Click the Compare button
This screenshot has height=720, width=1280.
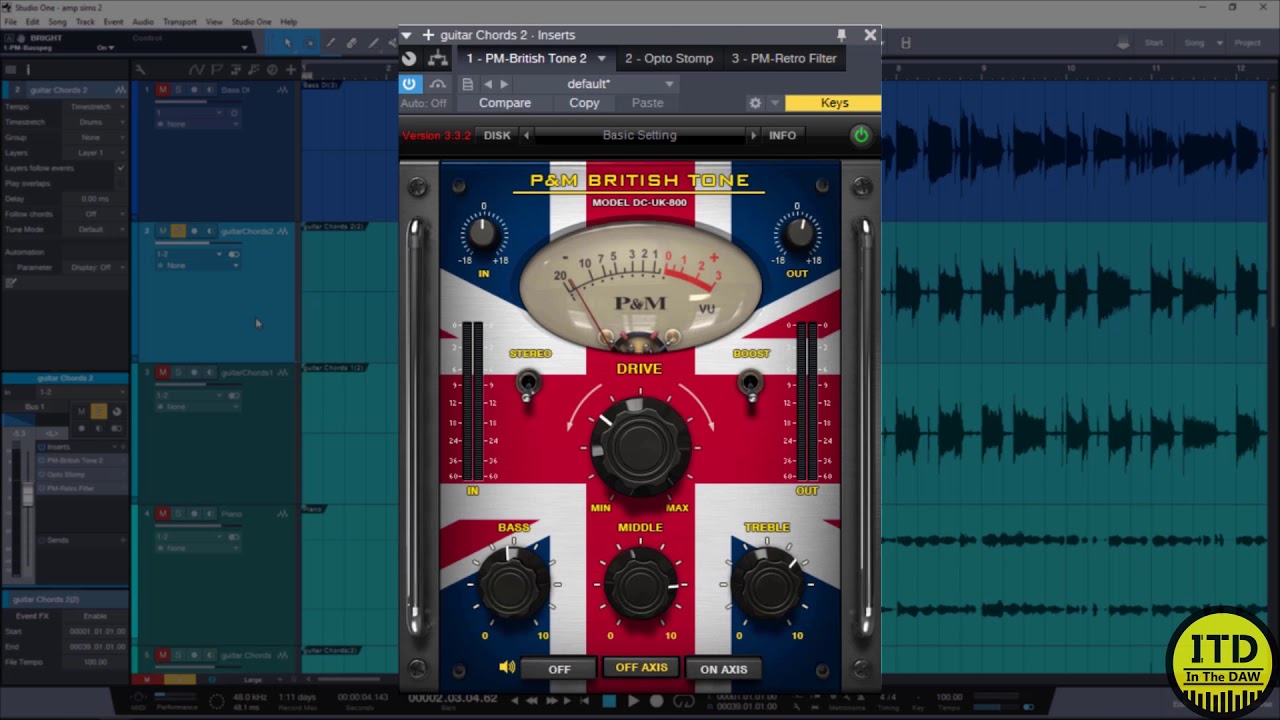pos(505,103)
